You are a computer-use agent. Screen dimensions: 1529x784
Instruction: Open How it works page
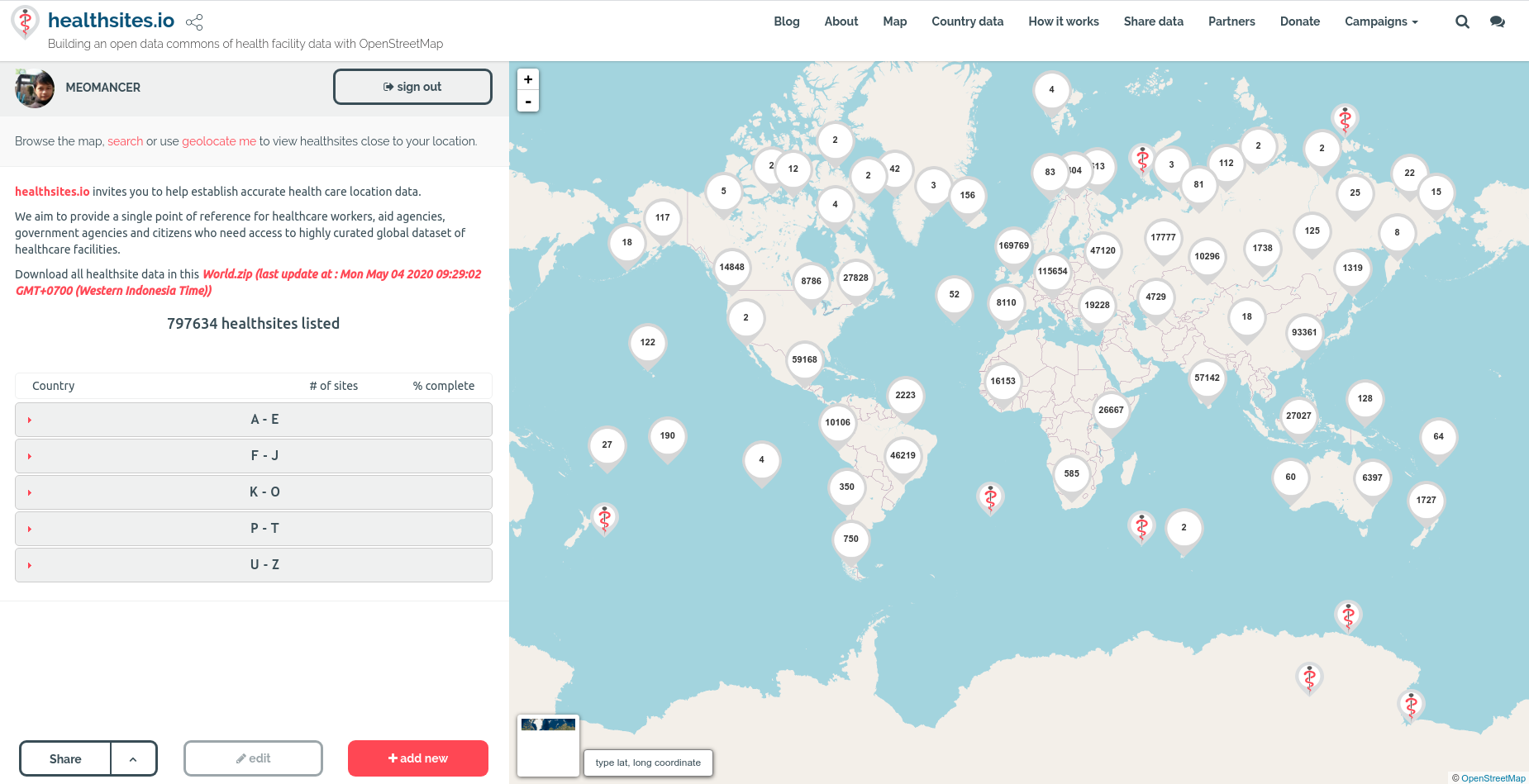(1064, 21)
